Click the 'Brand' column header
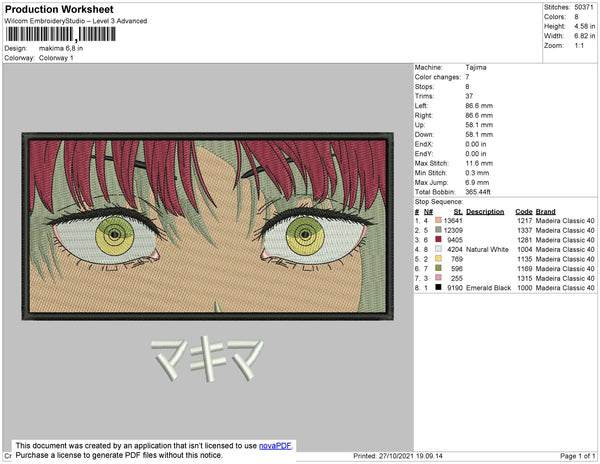Viewport: 600px width, 464px height. click(x=545, y=212)
